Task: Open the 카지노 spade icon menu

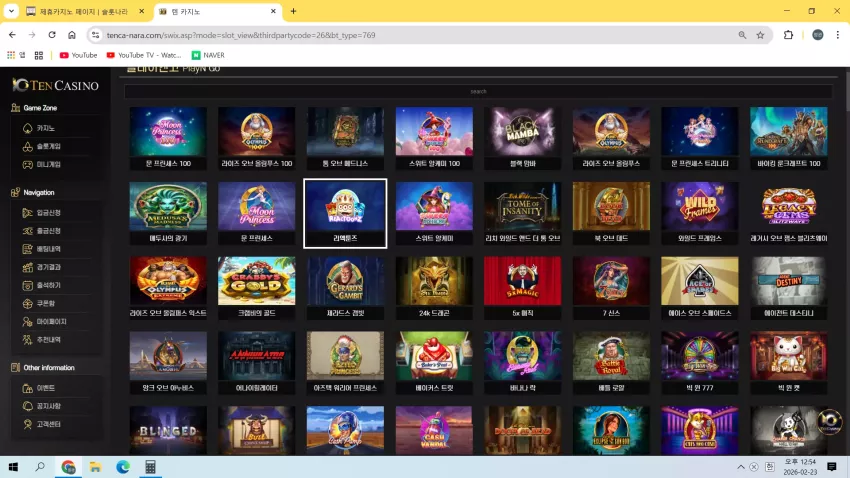Action: pyautogui.click(x=28, y=128)
